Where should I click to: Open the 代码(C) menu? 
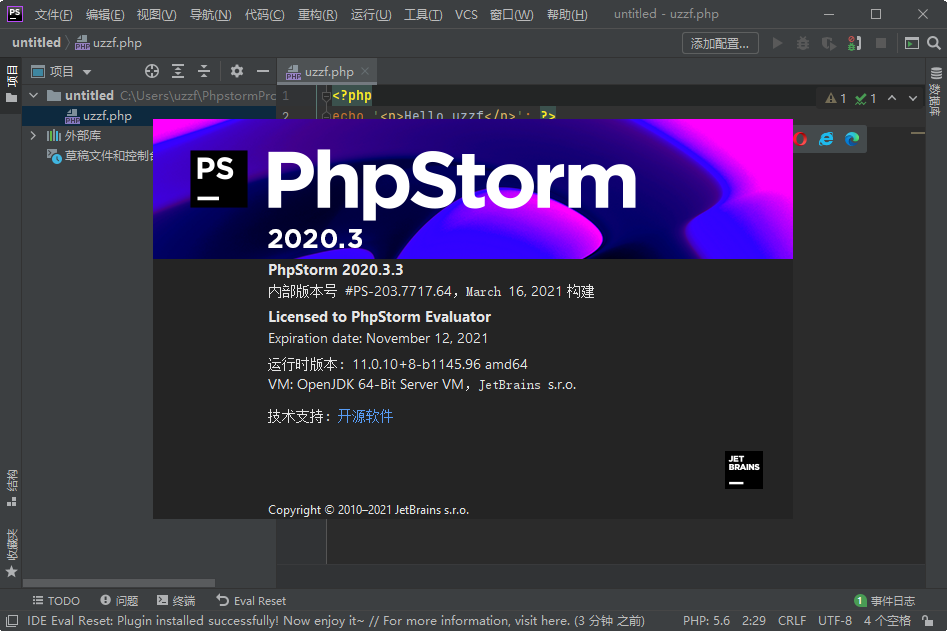[265, 14]
